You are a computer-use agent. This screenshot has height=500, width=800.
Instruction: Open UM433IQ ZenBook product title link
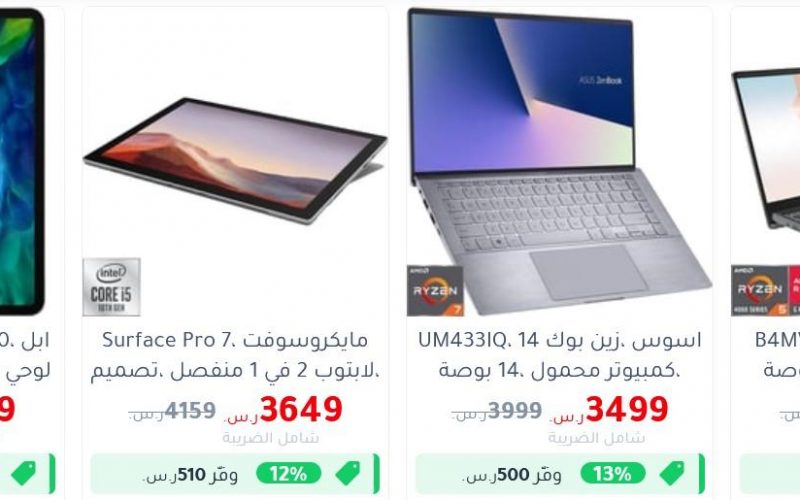(559, 355)
